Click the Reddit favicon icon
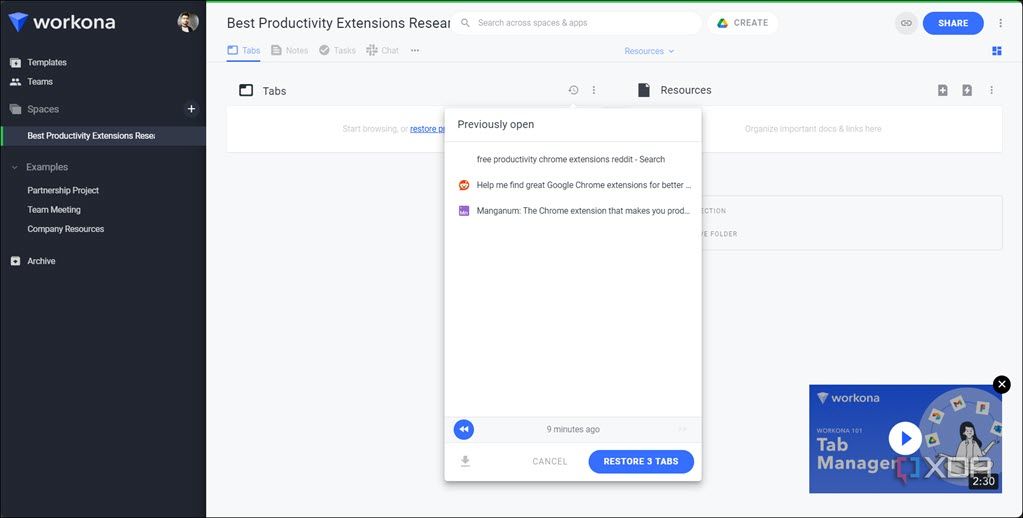The width and height of the screenshot is (1023, 518). (464, 185)
